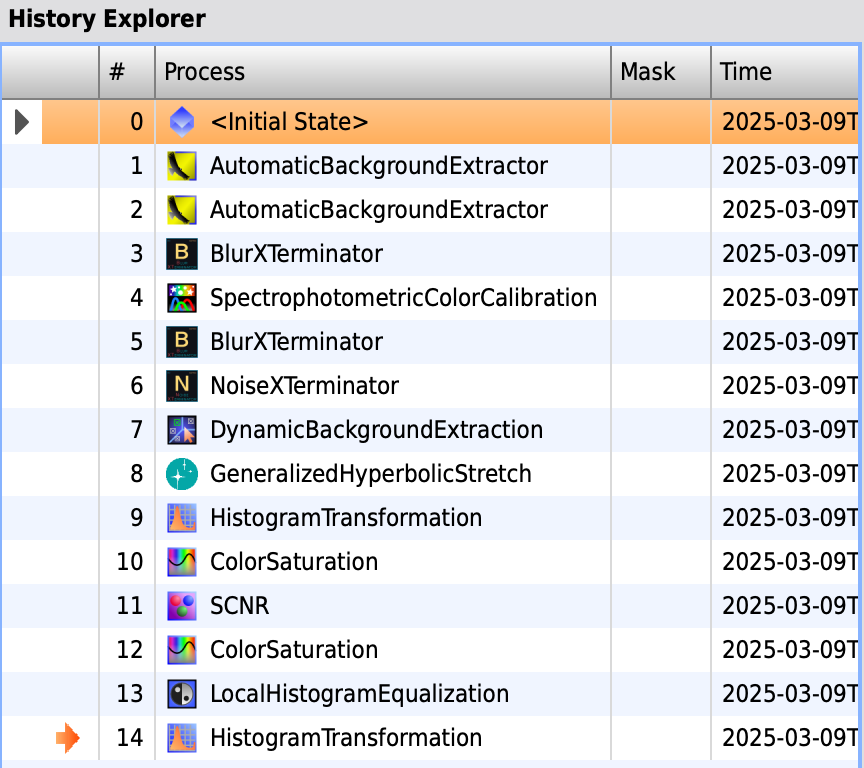Click step number 3
The width and height of the screenshot is (864, 768).
(137, 254)
